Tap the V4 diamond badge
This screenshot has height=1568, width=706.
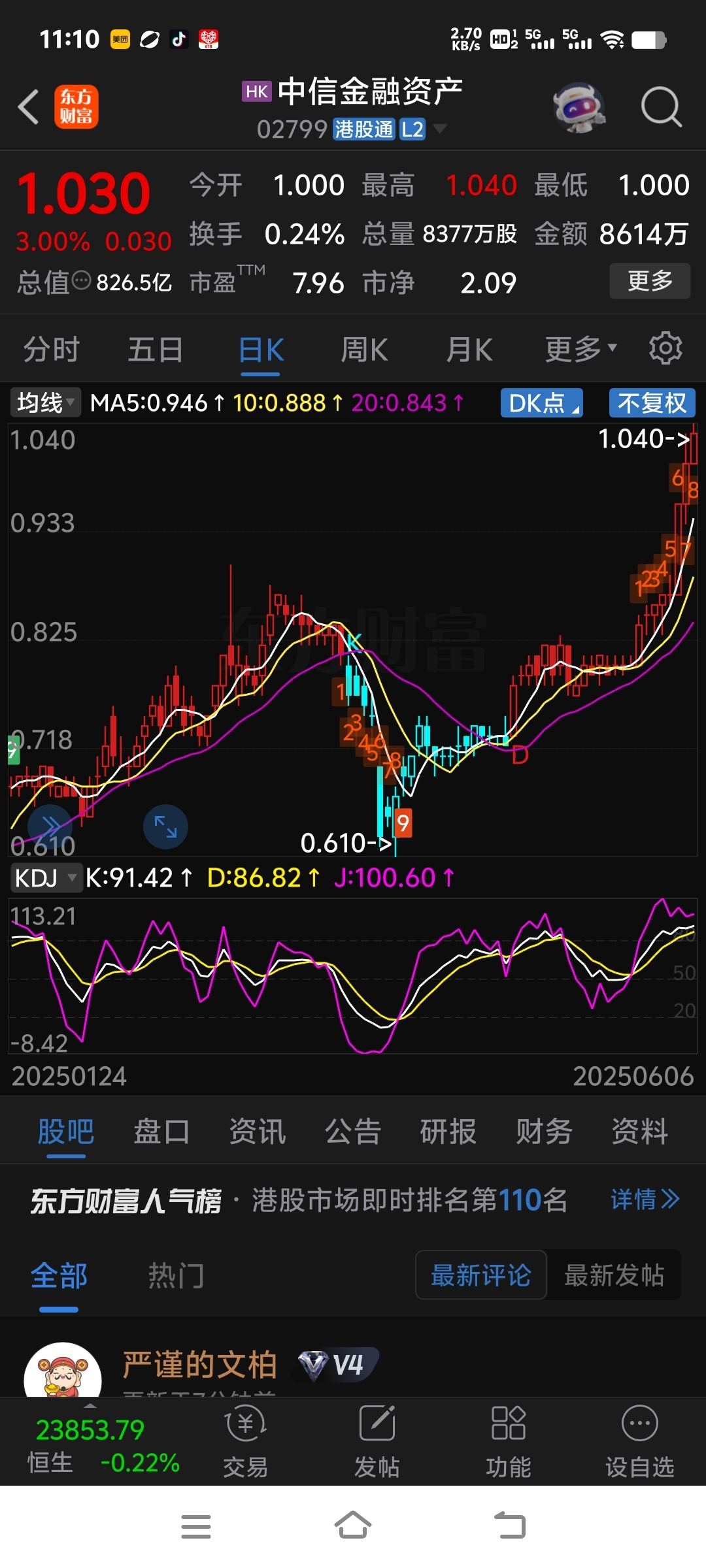pyautogui.click(x=339, y=1365)
